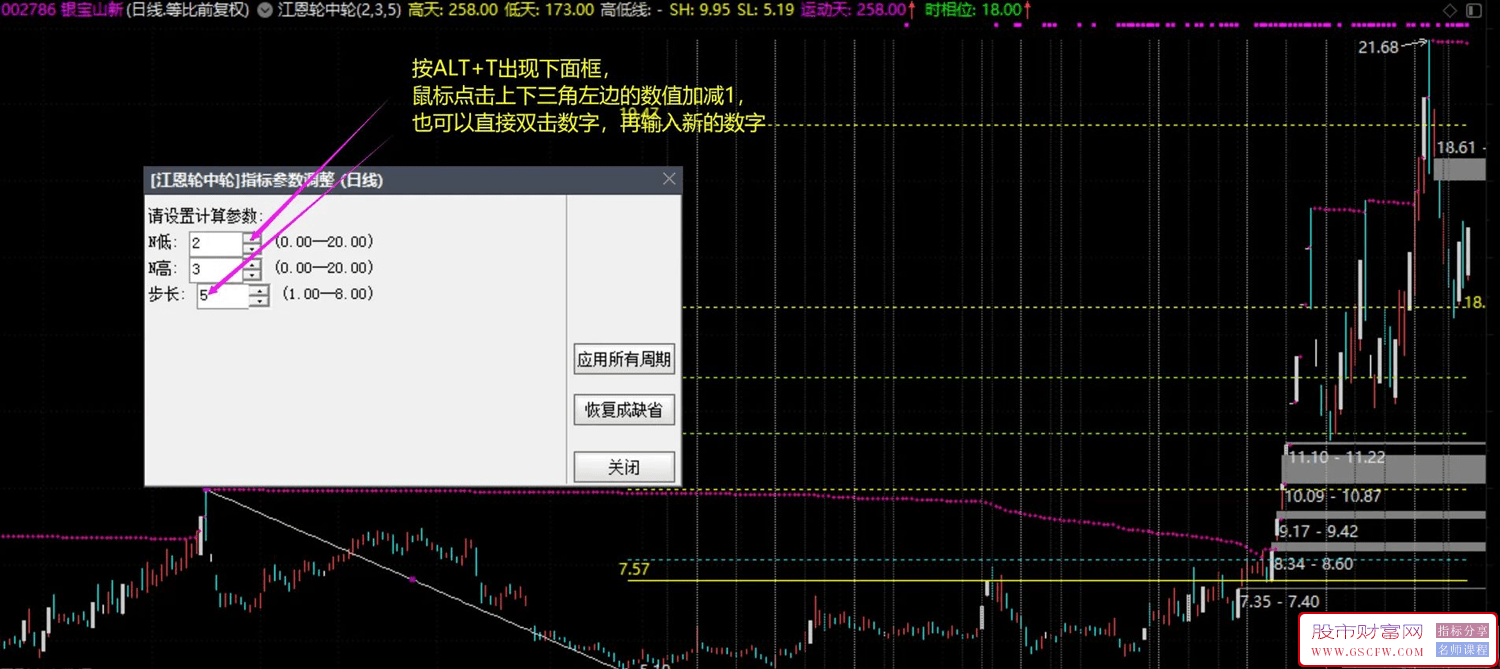Click the (0.00—20.00) range text by N高
The width and height of the screenshot is (1500, 669).
pyautogui.click(x=324, y=268)
